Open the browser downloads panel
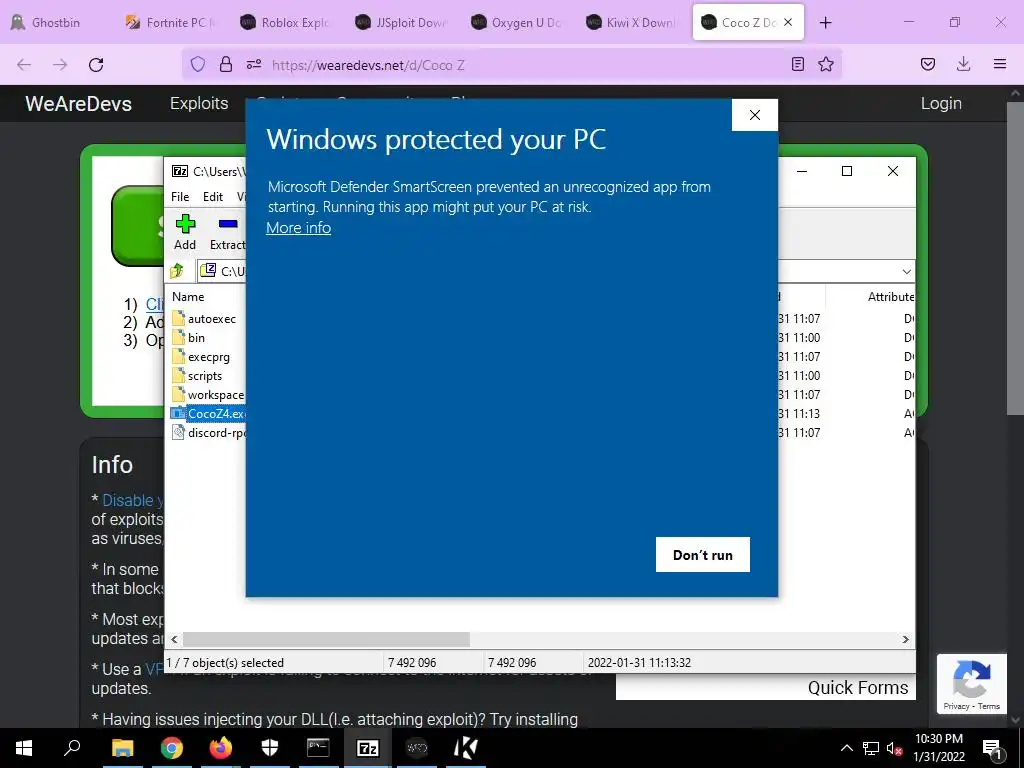1024x768 pixels. coord(963,64)
